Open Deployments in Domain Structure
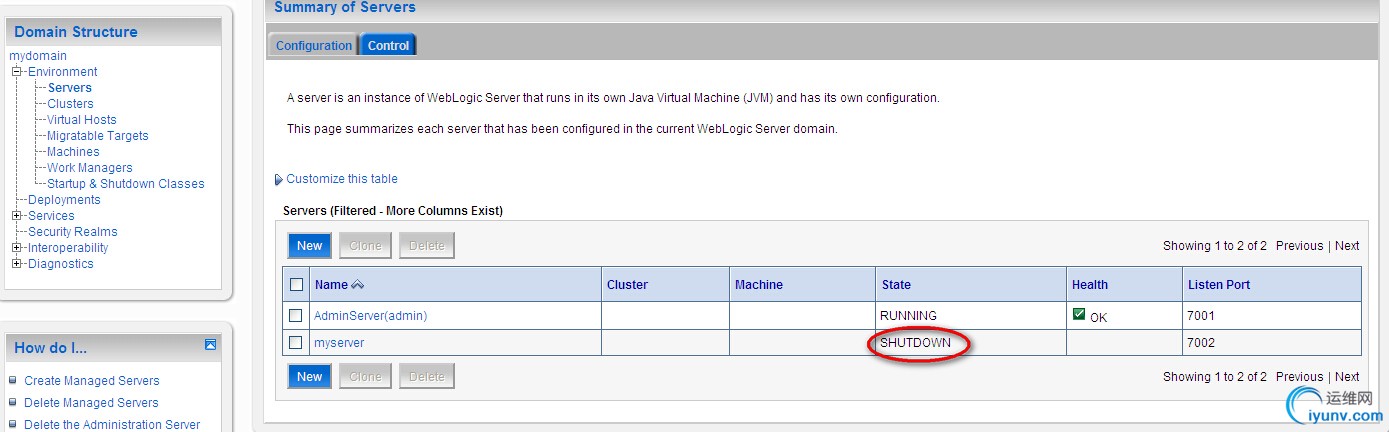The image size is (1389, 432). (x=64, y=200)
